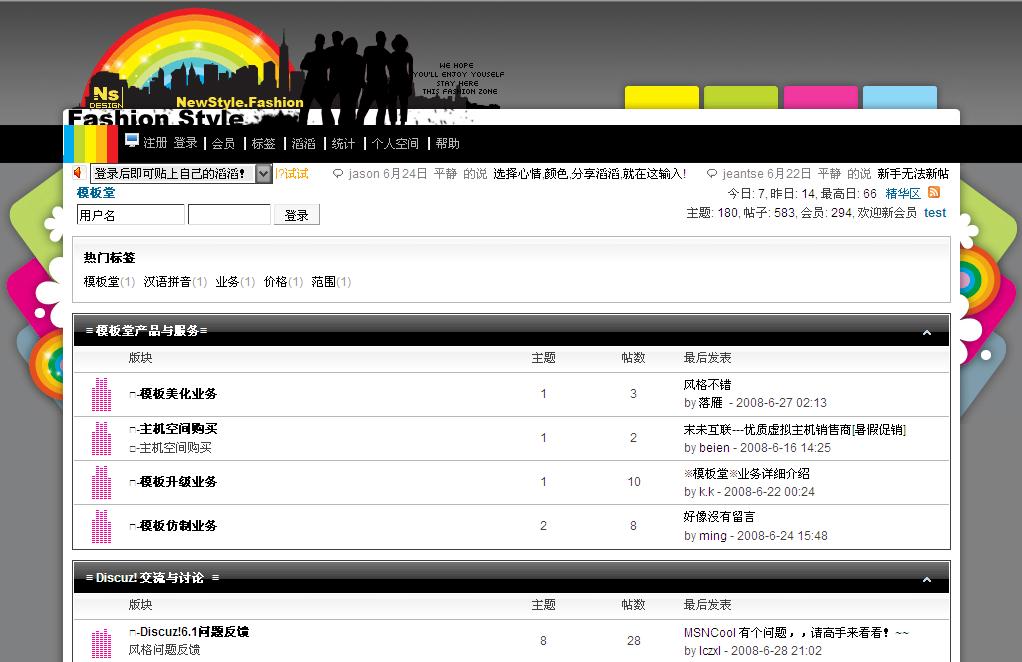Open 标签 menu item
This screenshot has height=662, width=1022.
point(263,143)
